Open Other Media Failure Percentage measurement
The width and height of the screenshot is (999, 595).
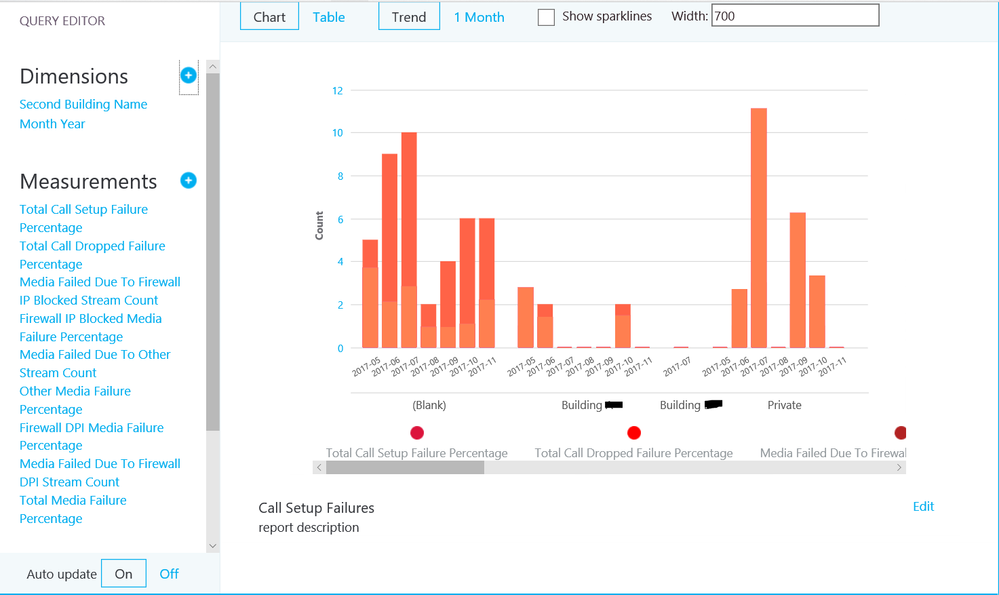(75, 400)
